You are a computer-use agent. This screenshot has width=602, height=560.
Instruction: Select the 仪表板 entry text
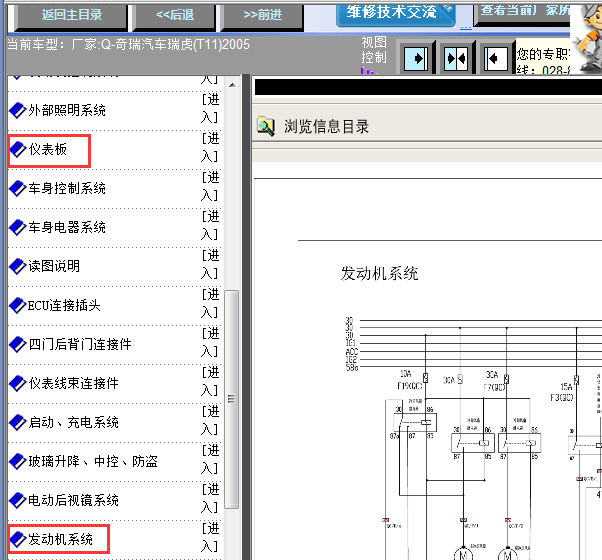(x=48, y=149)
